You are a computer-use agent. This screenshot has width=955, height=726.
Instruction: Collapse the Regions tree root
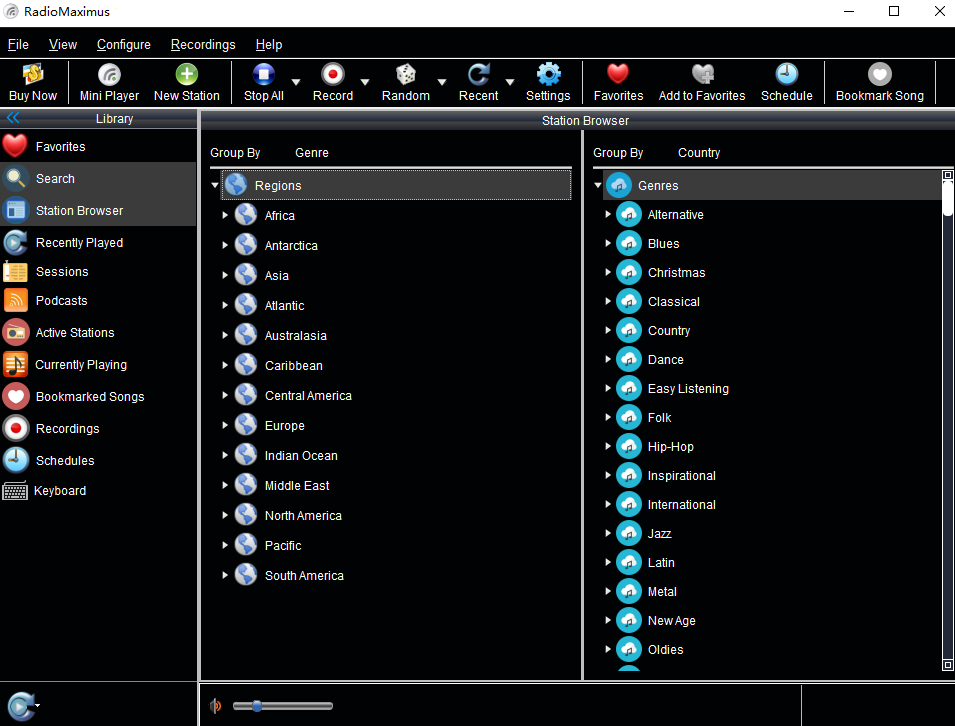click(x=215, y=186)
